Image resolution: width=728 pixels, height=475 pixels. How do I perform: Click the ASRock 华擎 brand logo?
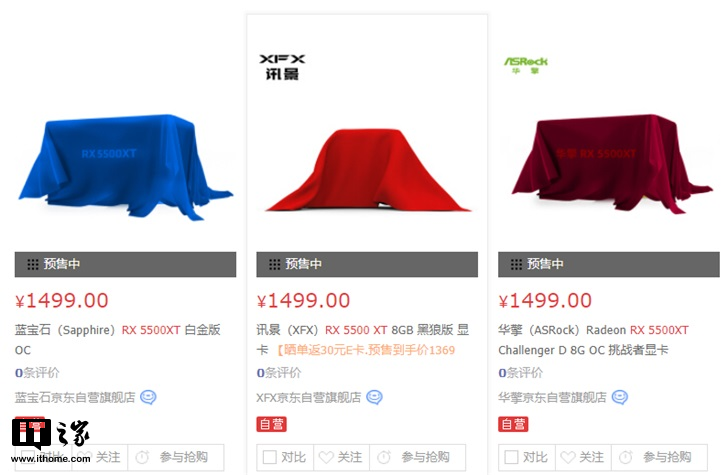[x=526, y=65]
